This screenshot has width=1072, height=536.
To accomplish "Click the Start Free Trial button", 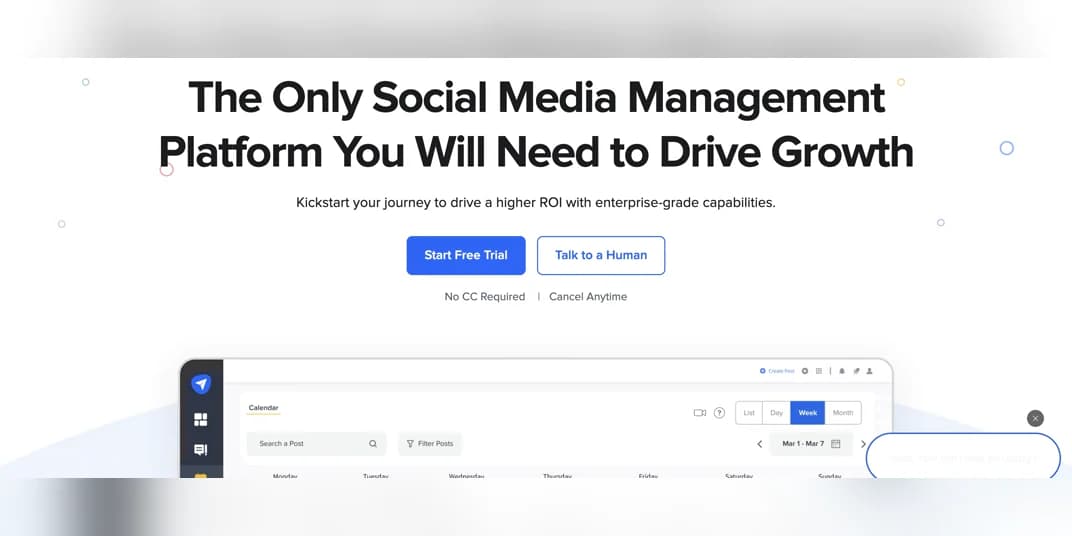I will [466, 255].
